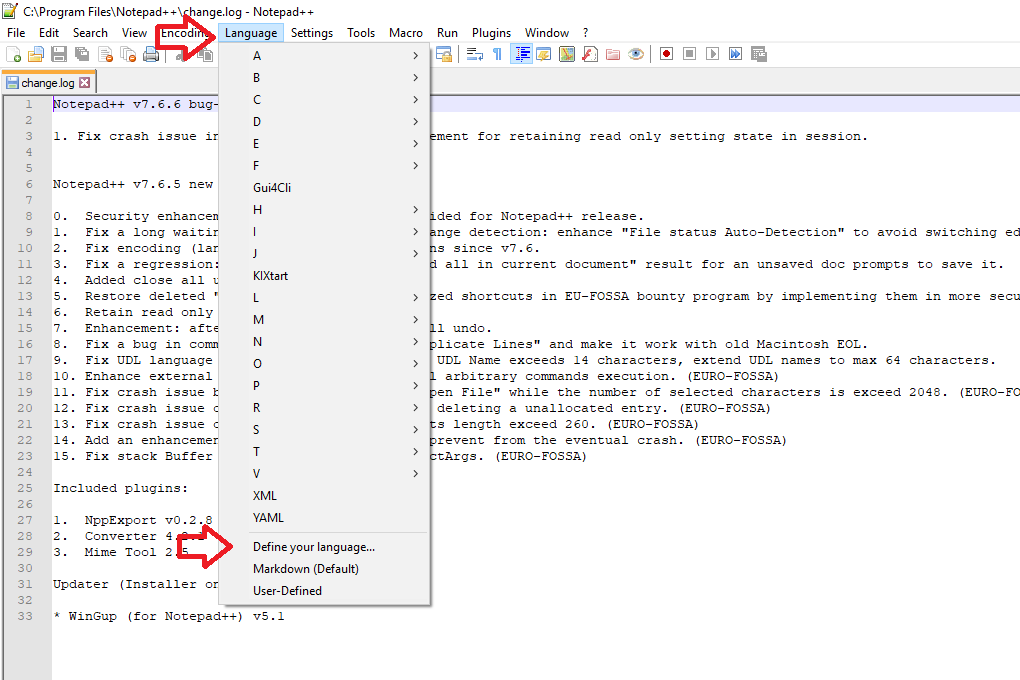Click the Close document toolbar icon
The height and width of the screenshot is (680, 1020).
(105, 55)
